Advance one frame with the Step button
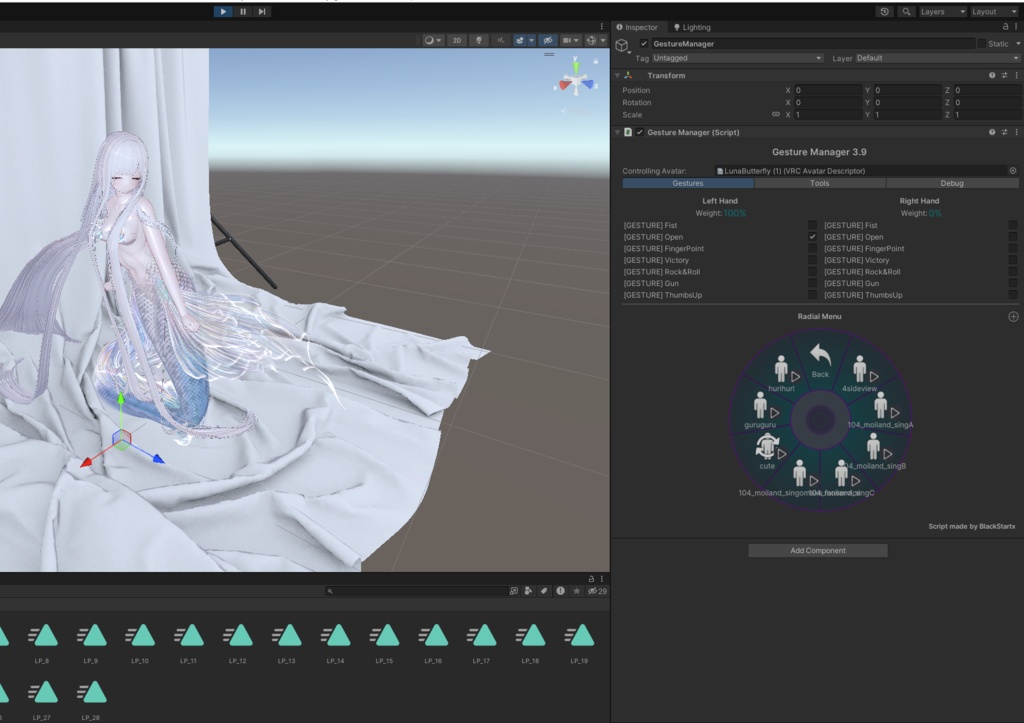 click(x=262, y=11)
